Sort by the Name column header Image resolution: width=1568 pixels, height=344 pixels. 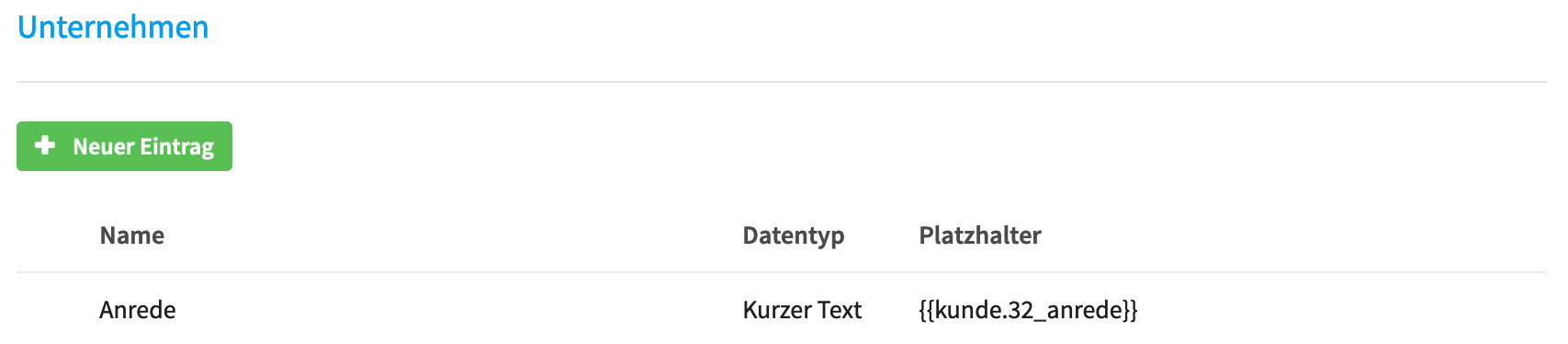coord(132,235)
